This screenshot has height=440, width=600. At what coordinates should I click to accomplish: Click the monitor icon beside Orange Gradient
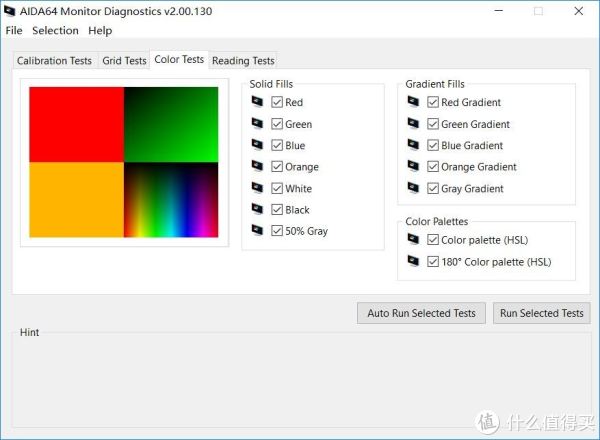[x=413, y=166]
